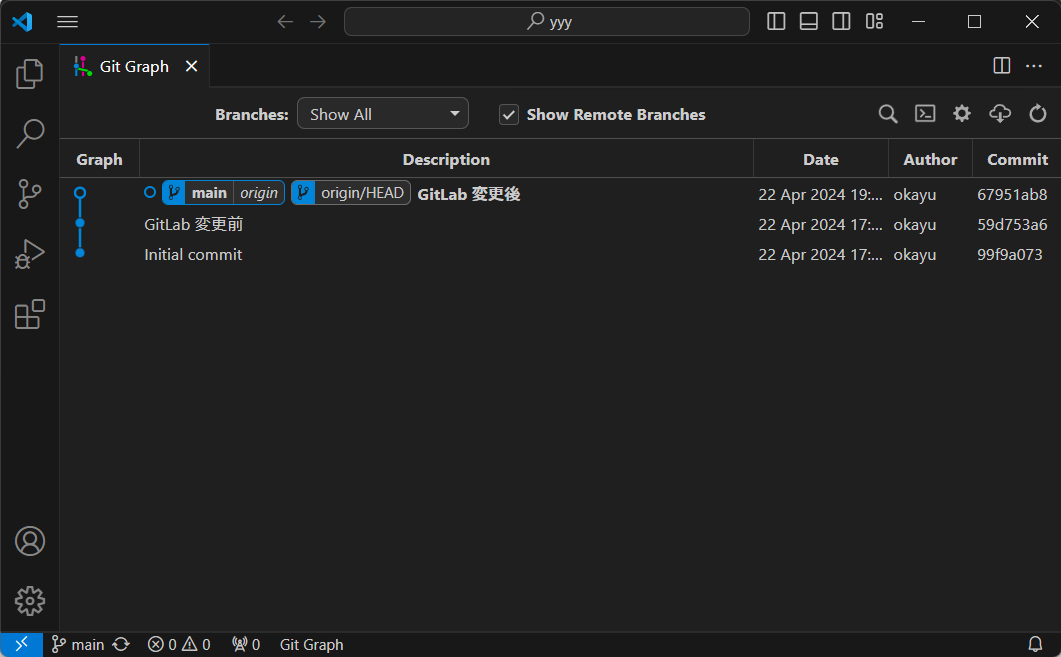Open the Customize Layout dropdown

point(874,20)
